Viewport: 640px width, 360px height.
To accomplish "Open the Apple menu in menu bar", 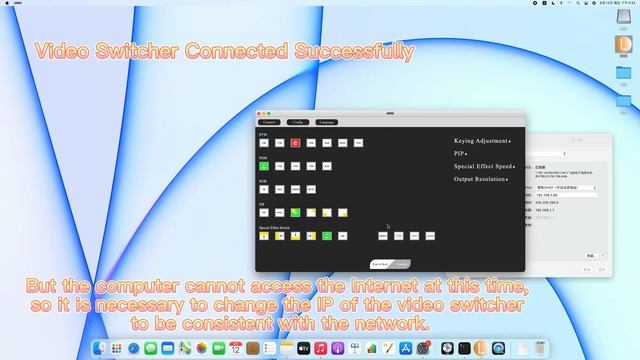I will [x=7, y=3].
